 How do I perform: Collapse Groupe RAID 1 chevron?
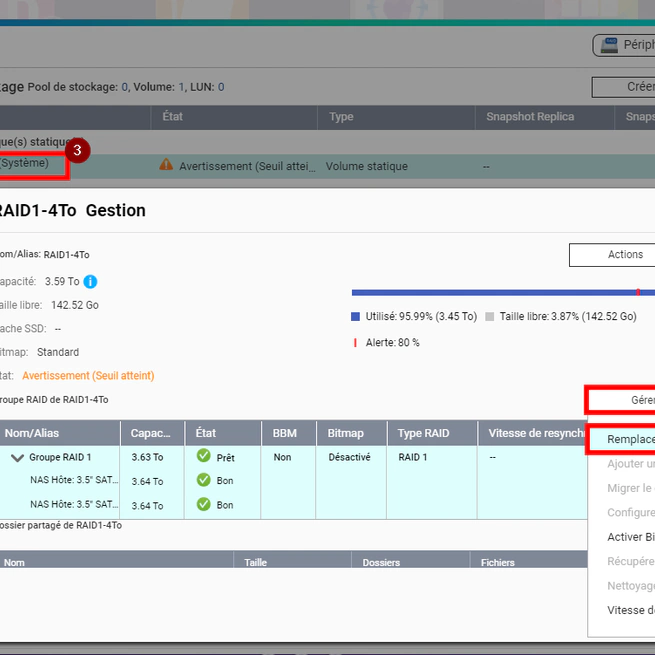[x=17, y=458]
